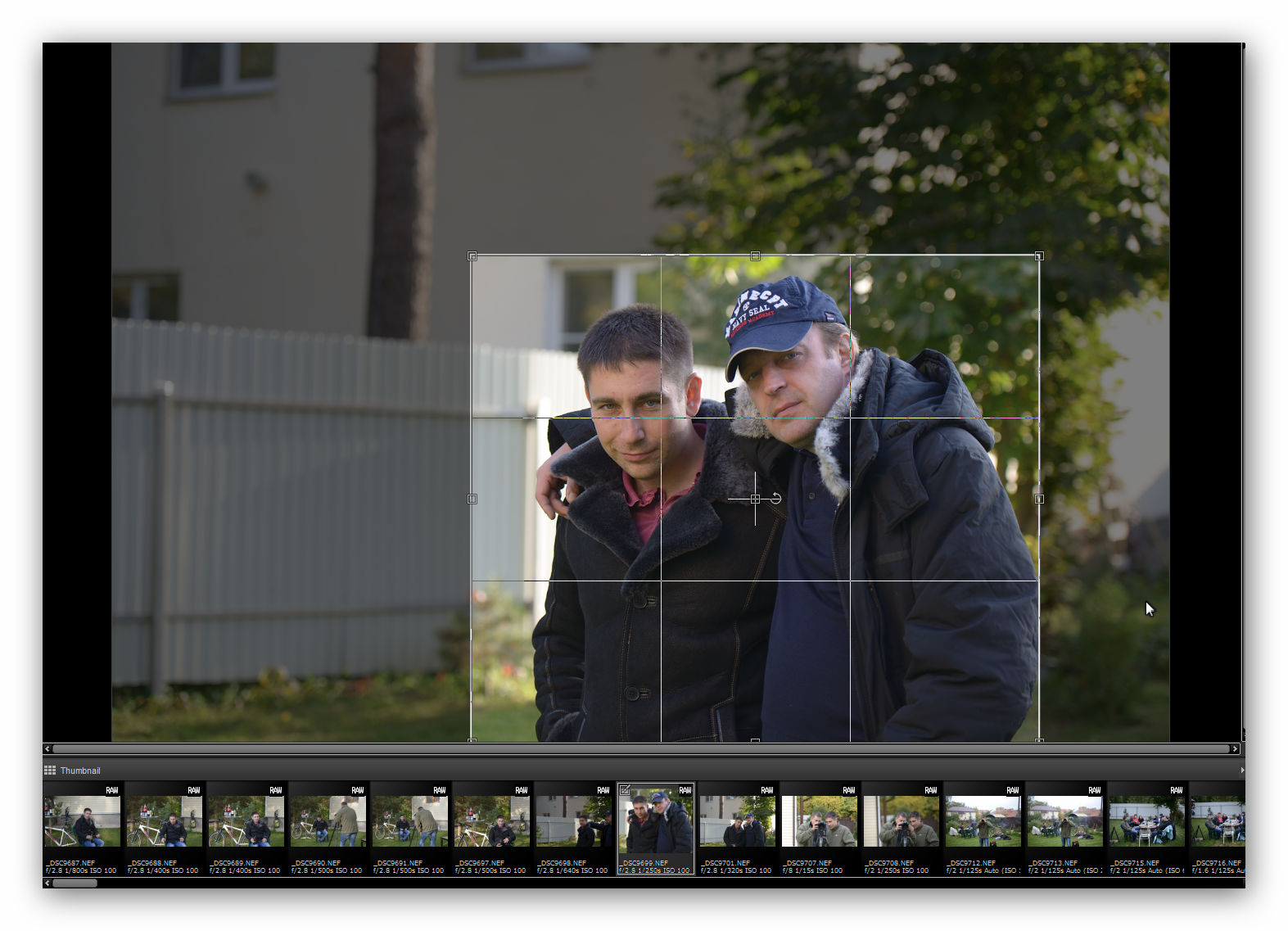Click the Thumbnail panel title label

pos(80,771)
